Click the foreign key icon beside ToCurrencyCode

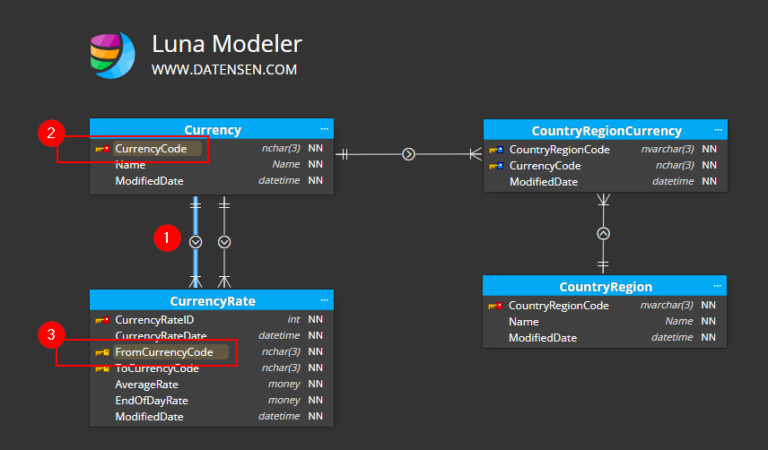pyautogui.click(x=102, y=369)
